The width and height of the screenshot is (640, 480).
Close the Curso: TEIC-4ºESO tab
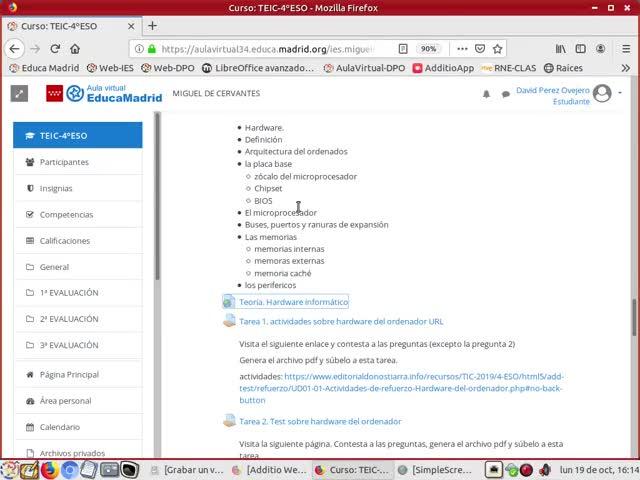pos(131,26)
